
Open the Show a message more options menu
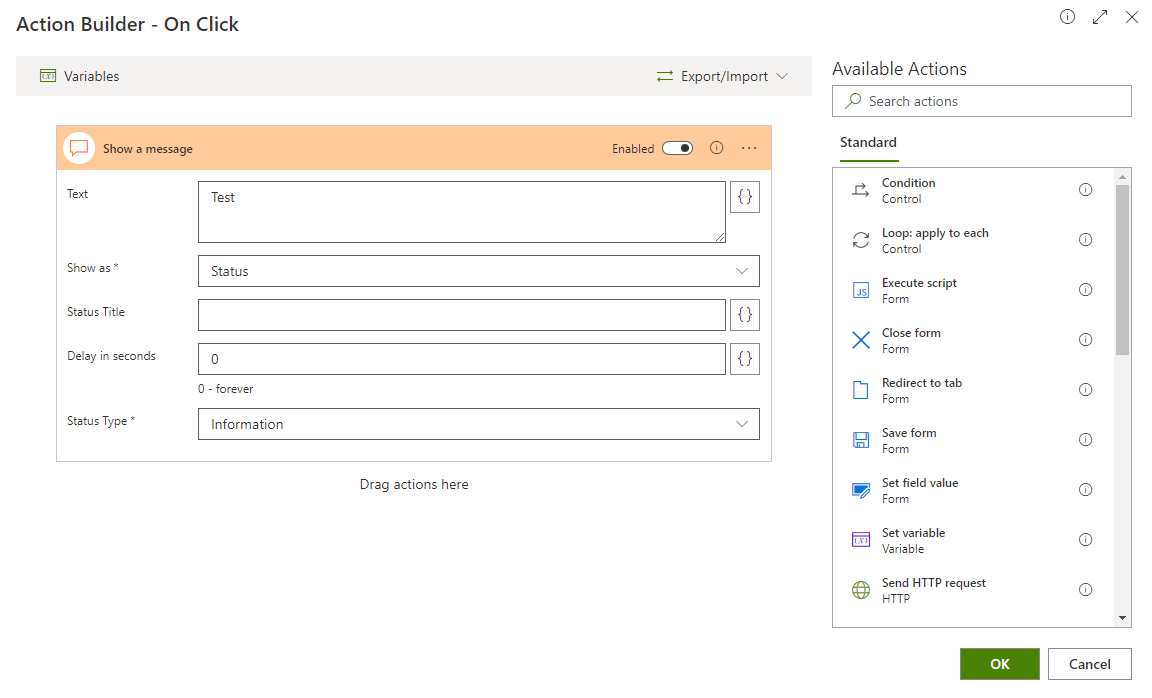click(749, 148)
